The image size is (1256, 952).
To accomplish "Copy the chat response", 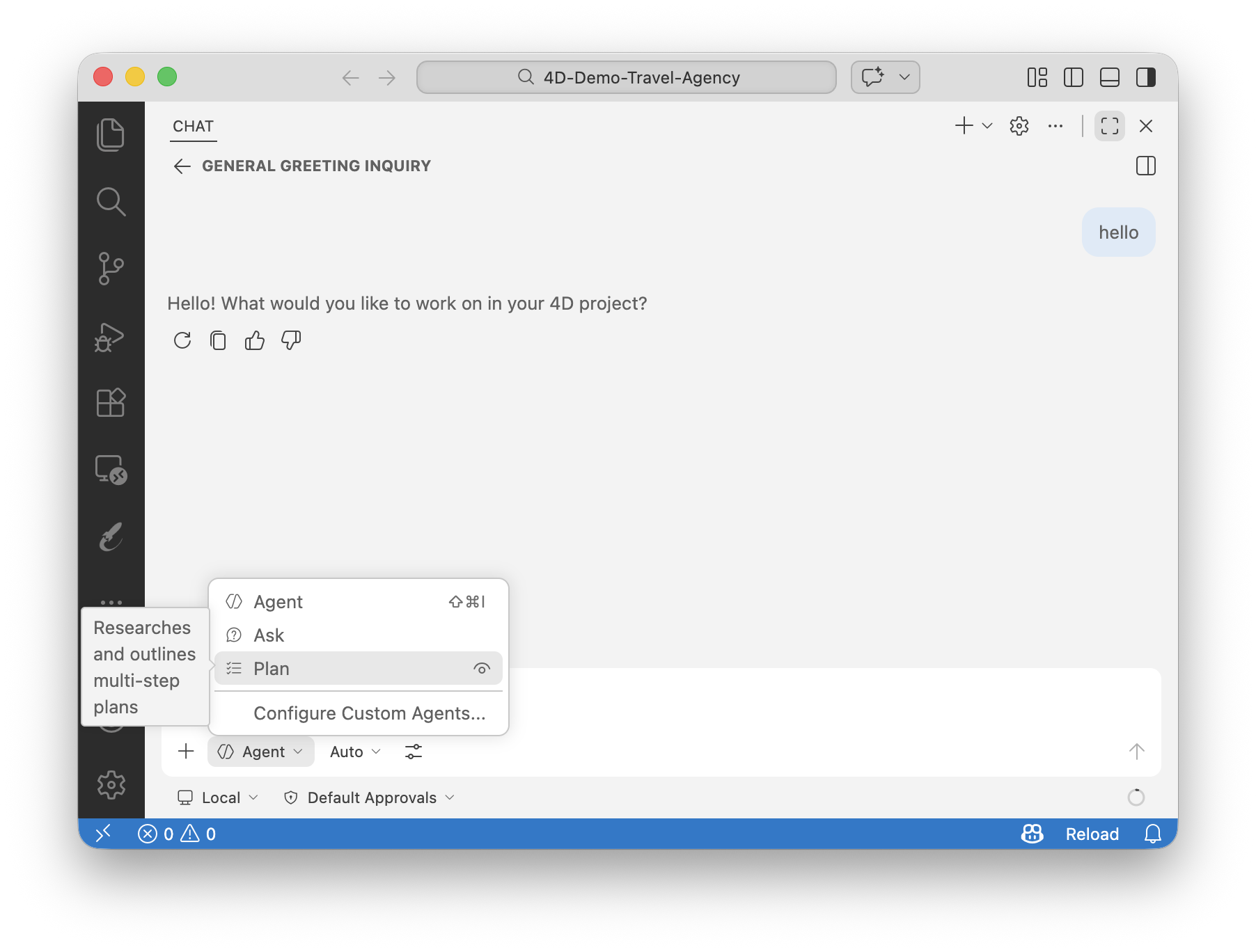I will pos(218,340).
